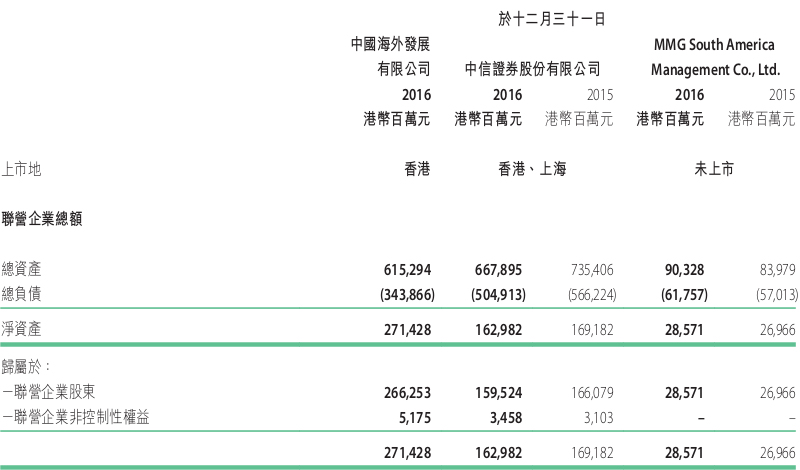Click the 總資產 row label
Screen dimensions: 800x470
(21, 269)
